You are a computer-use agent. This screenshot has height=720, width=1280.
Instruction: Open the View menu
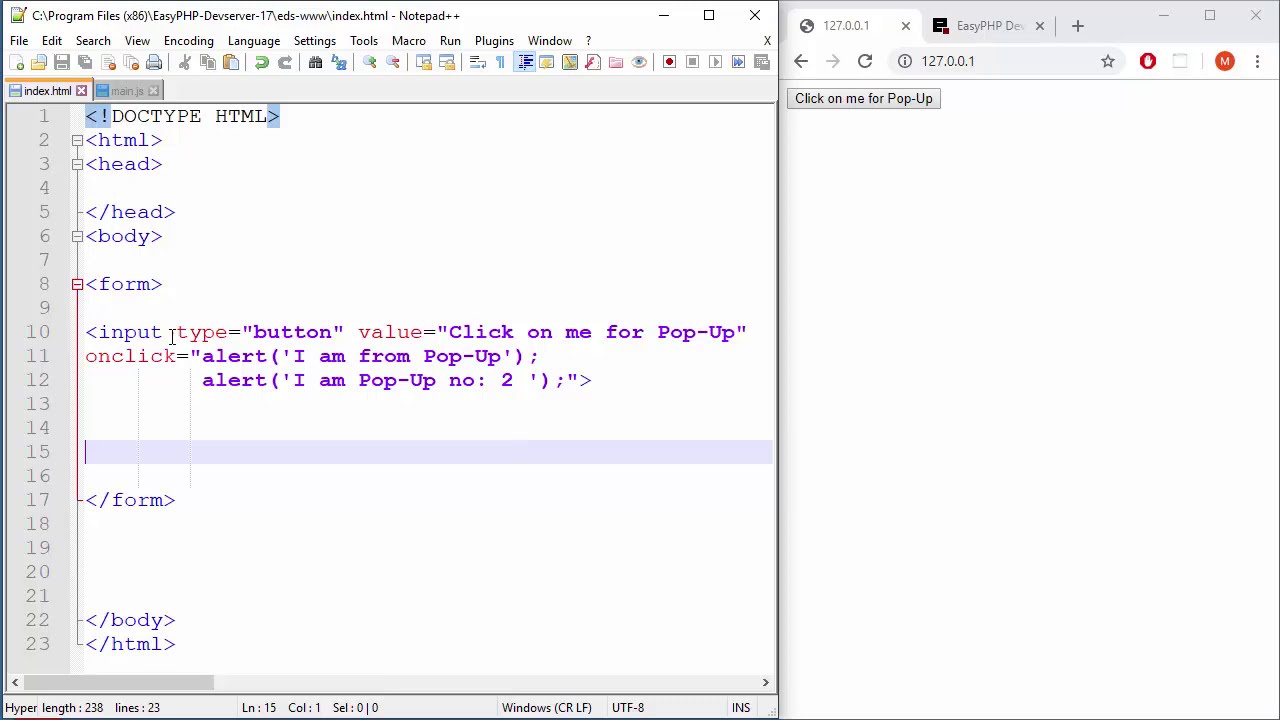point(137,41)
